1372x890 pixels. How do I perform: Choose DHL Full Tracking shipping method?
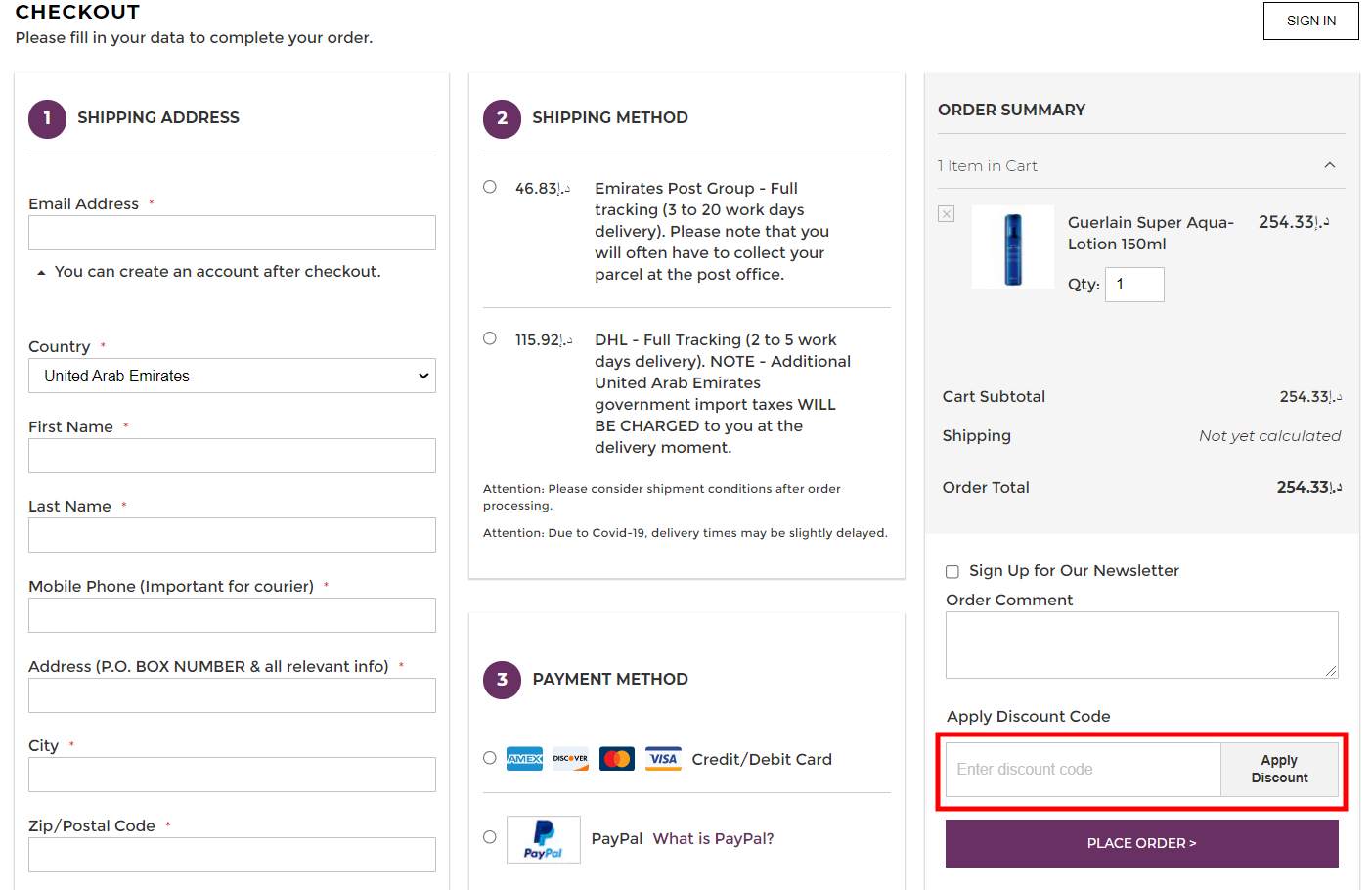click(489, 337)
